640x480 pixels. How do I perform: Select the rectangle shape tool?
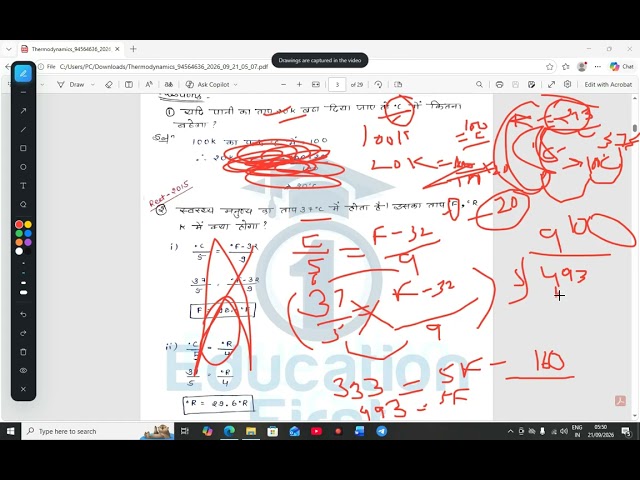point(23,148)
